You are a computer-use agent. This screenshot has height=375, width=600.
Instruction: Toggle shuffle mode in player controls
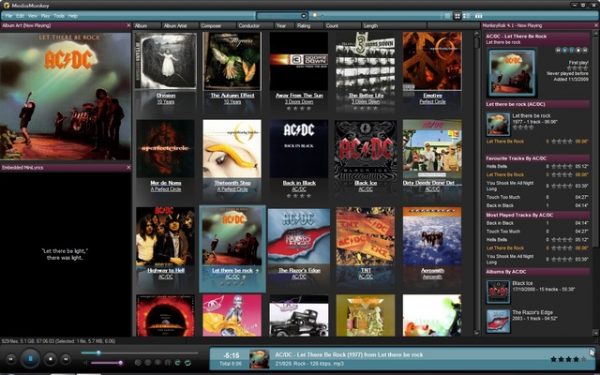point(188,362)
